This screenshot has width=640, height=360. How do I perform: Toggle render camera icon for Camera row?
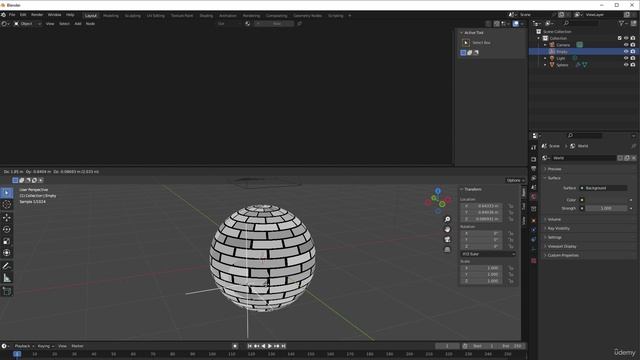pos(633,45)
